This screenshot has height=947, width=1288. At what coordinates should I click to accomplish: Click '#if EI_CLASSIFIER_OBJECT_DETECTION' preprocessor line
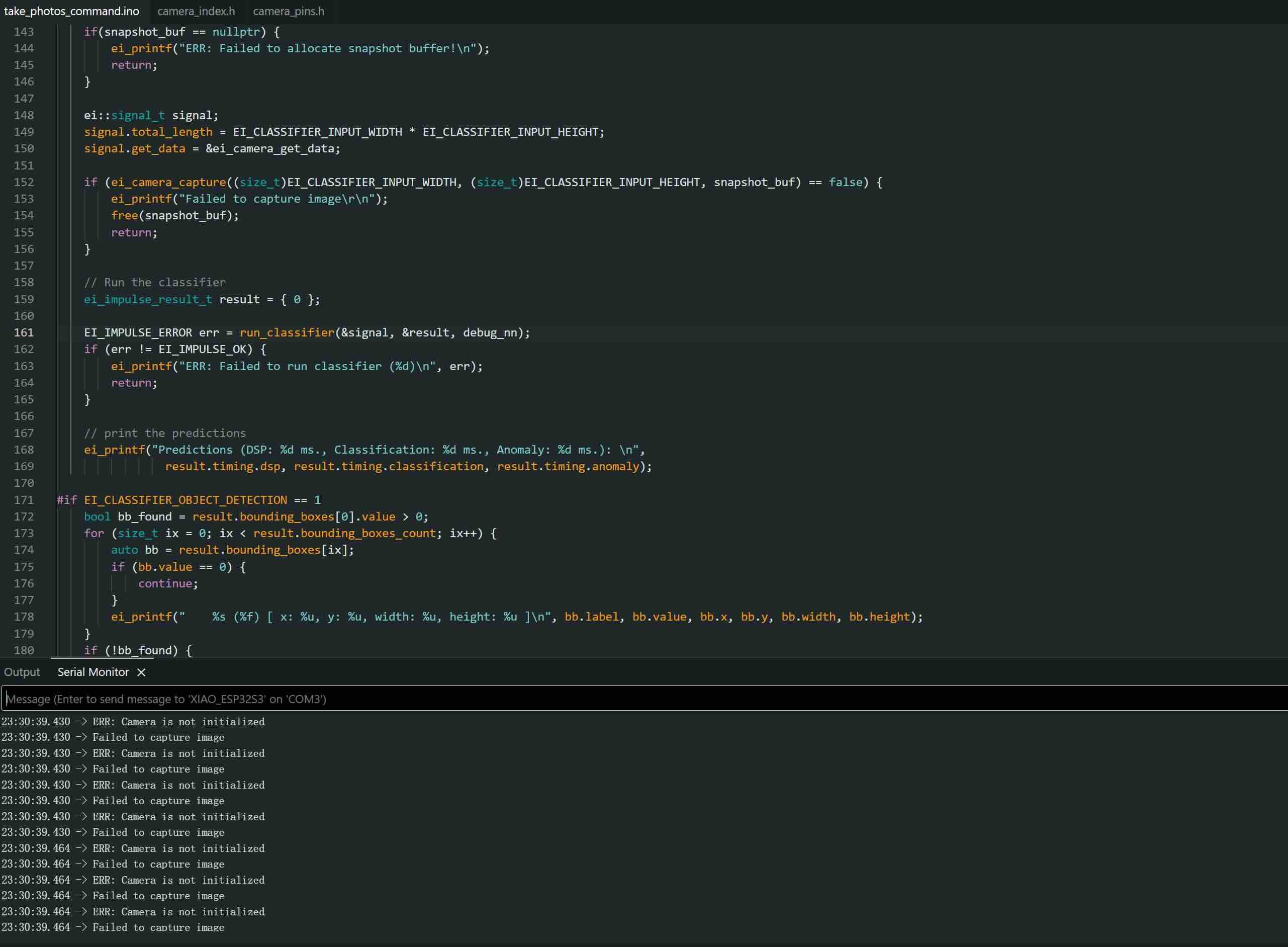point(189,500)
